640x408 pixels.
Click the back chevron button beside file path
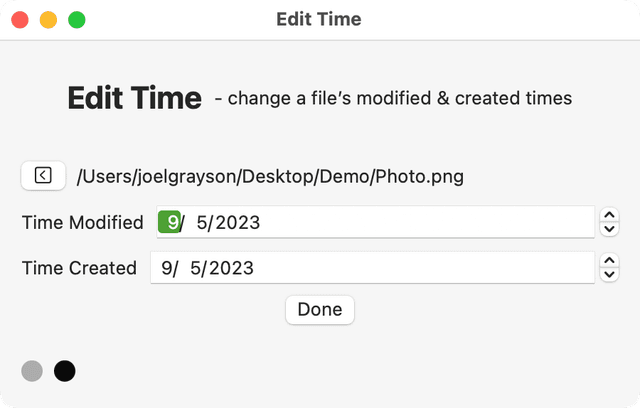pyautogui.click(x=43, y=176)
